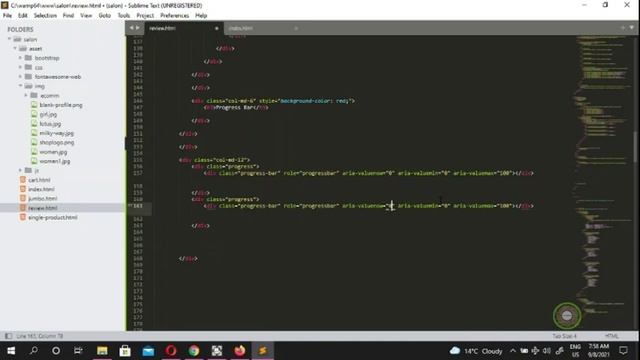The width and height of the screenshot is (640, 360).
Task: Open the Find menu
Action: tap(68, 16)
